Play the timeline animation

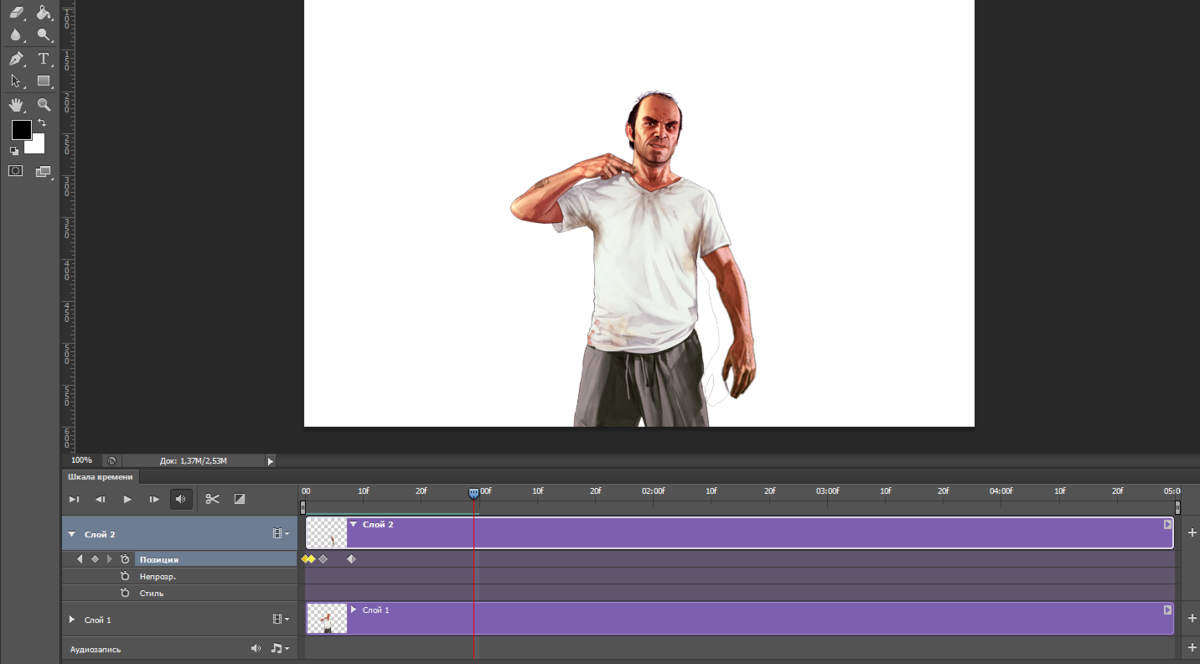pos(127,499)
